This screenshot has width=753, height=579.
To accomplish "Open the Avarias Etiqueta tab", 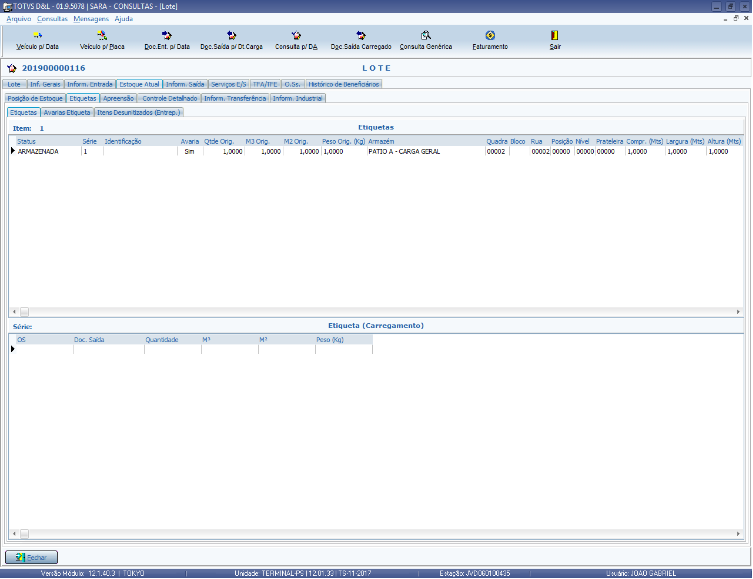I will (67, 112).
